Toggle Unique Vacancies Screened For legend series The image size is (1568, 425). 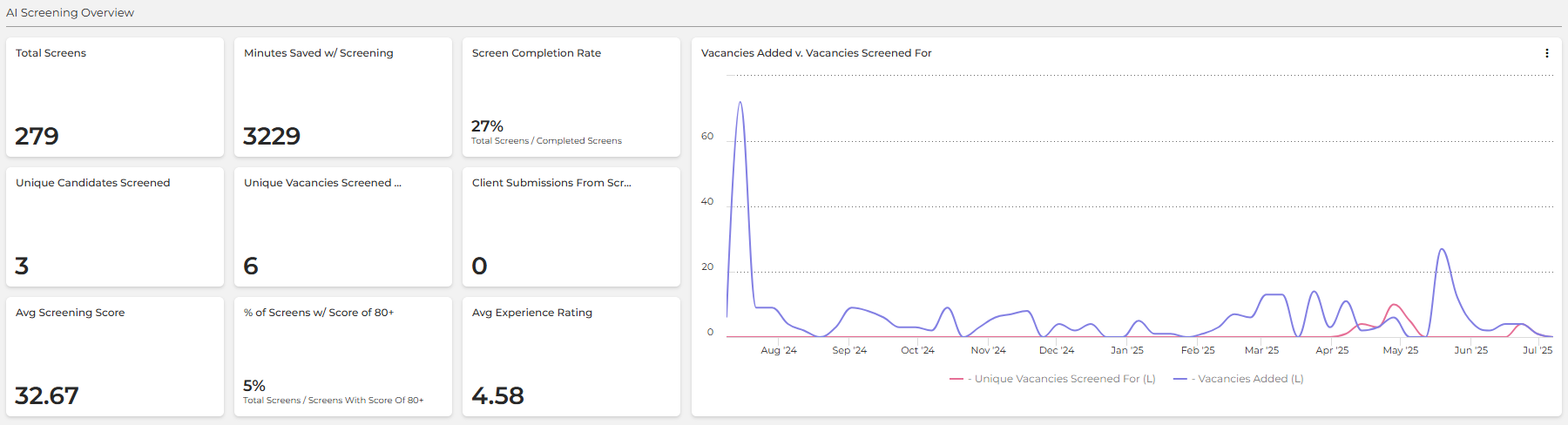click(1064, 379)
